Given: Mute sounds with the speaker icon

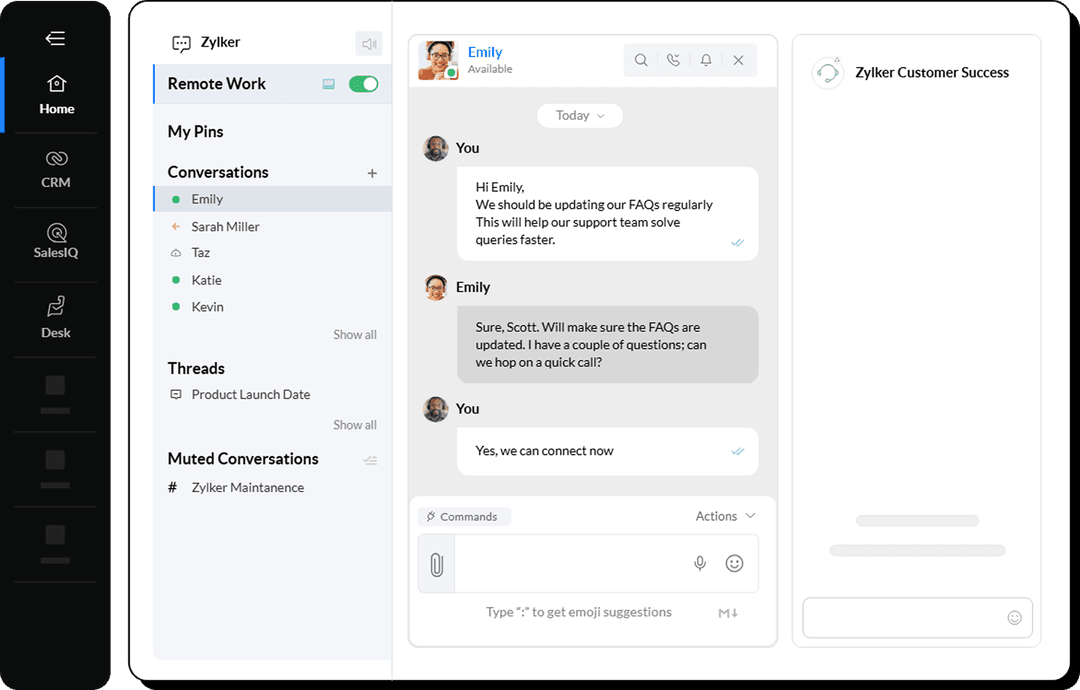Looking at the screenshot, I should pyautogui.click(x=369, y=44).
